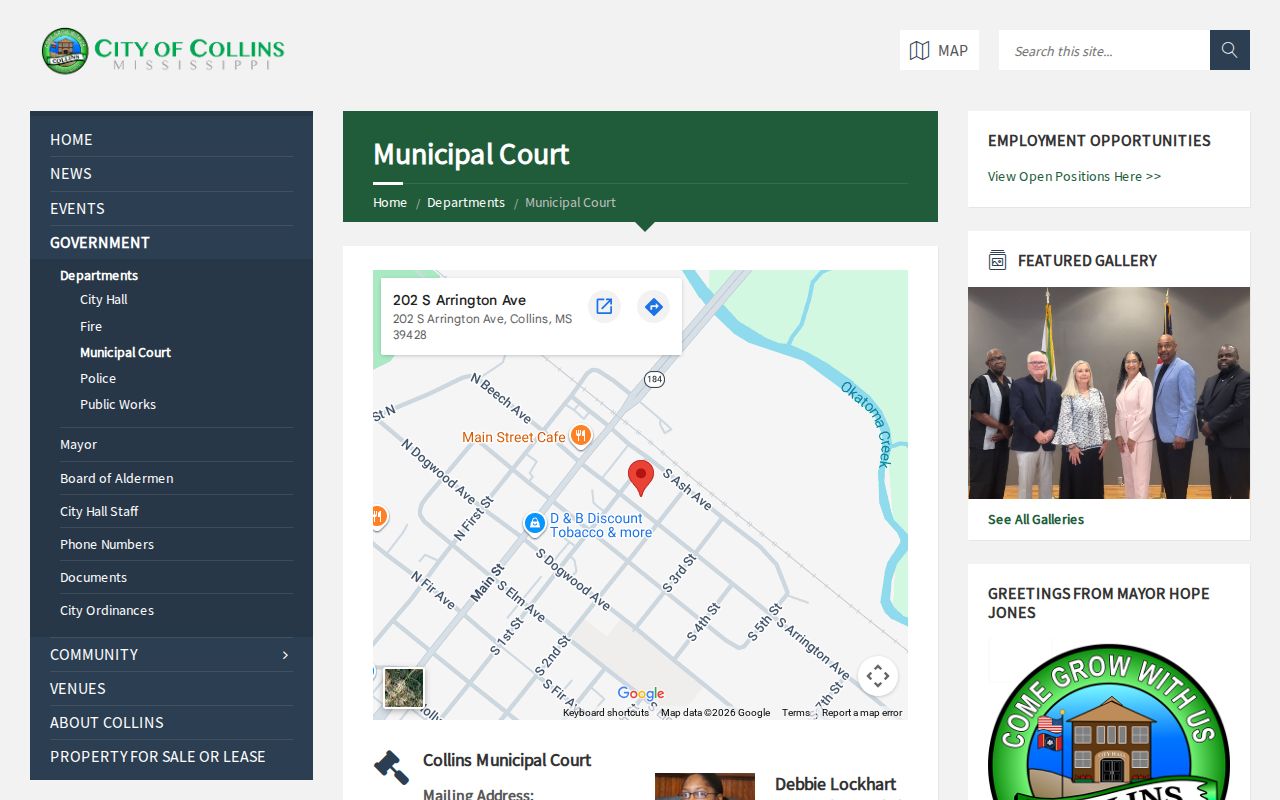
Task: Click 202 S Arrington Ave address title
Action: [x=459, y=300]
